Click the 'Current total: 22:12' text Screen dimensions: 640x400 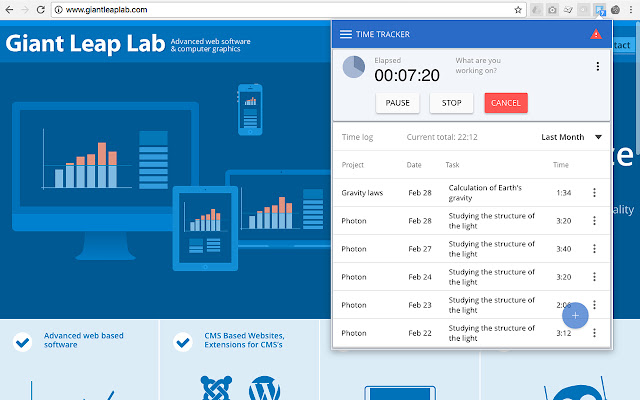[442, 137]
